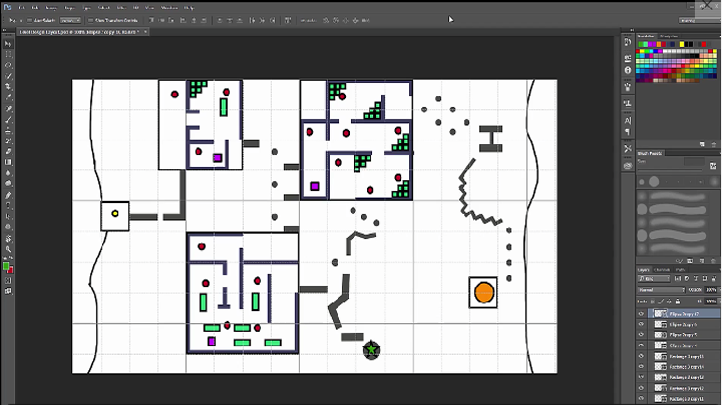
Task: Select the Path Selection tool
Action: pyautogui.click(x=8, y=216)
